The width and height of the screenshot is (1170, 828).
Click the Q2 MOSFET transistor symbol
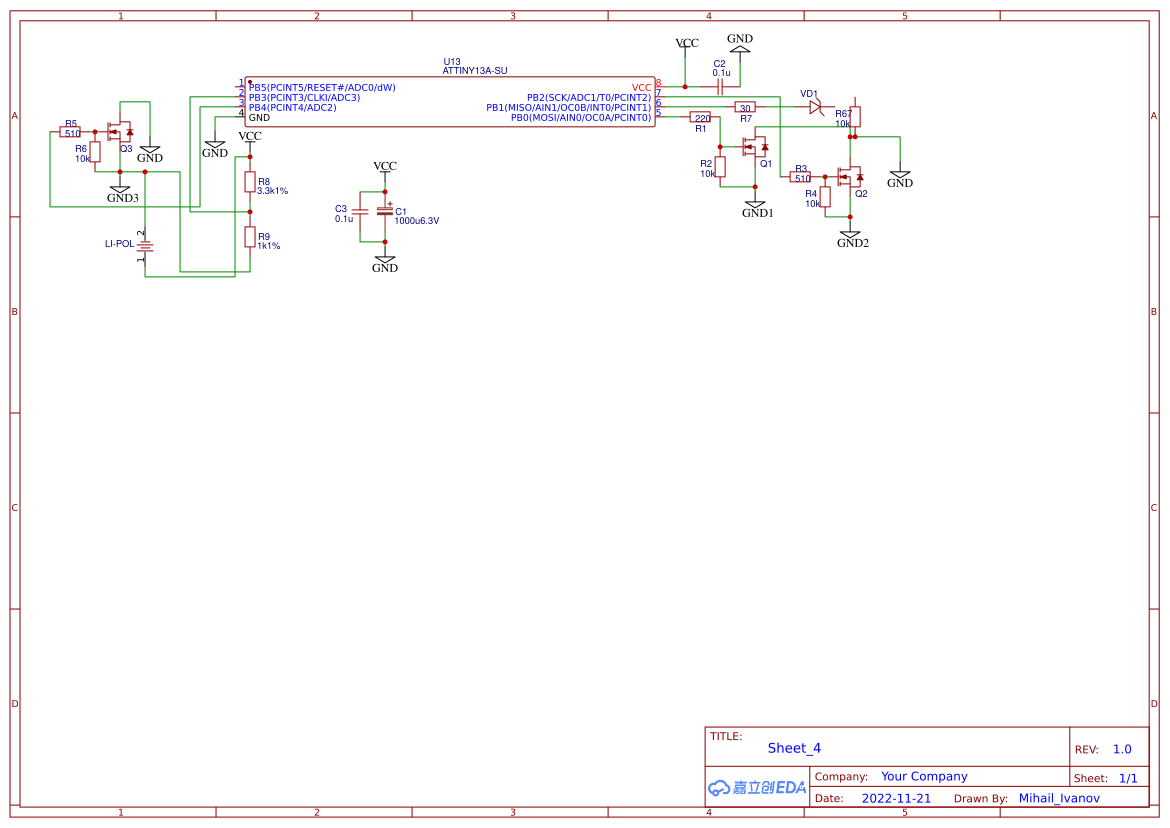851,178
